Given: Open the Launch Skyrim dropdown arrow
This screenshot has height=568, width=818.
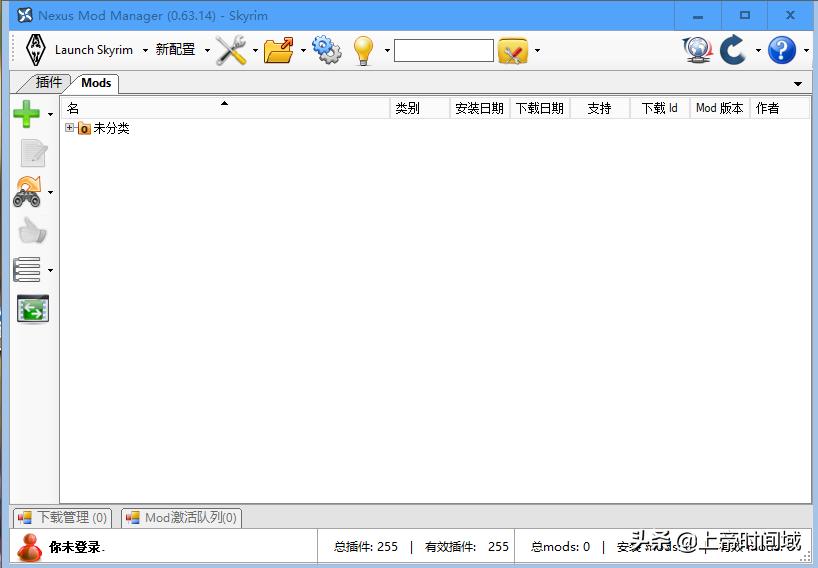Looking at the screenshot, I should tap(145, 51).
